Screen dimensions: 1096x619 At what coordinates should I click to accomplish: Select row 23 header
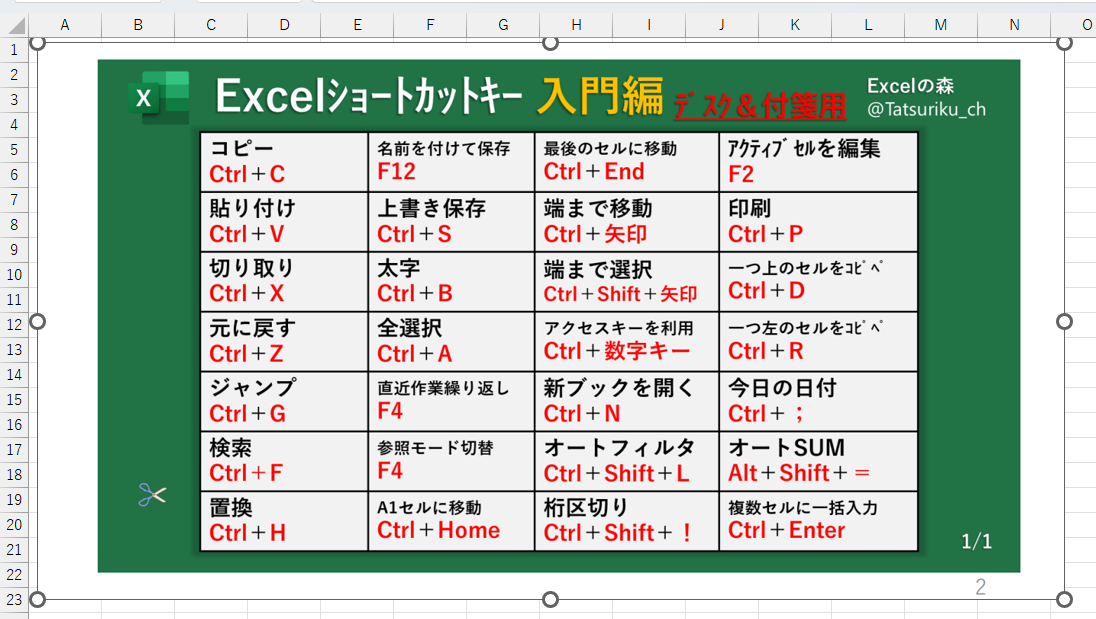tap(14, 599)
